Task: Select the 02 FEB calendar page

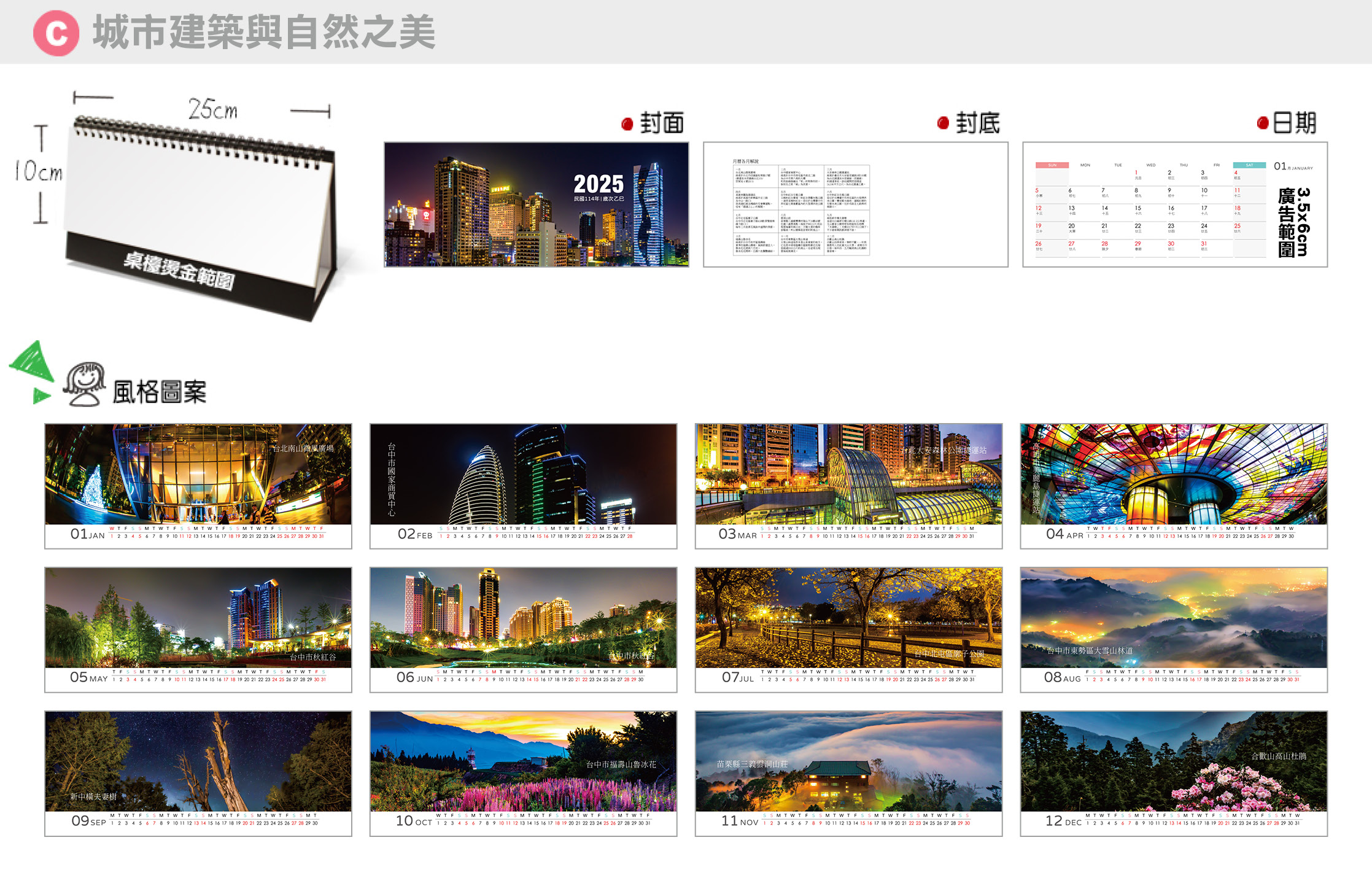Action: [523, 486]
